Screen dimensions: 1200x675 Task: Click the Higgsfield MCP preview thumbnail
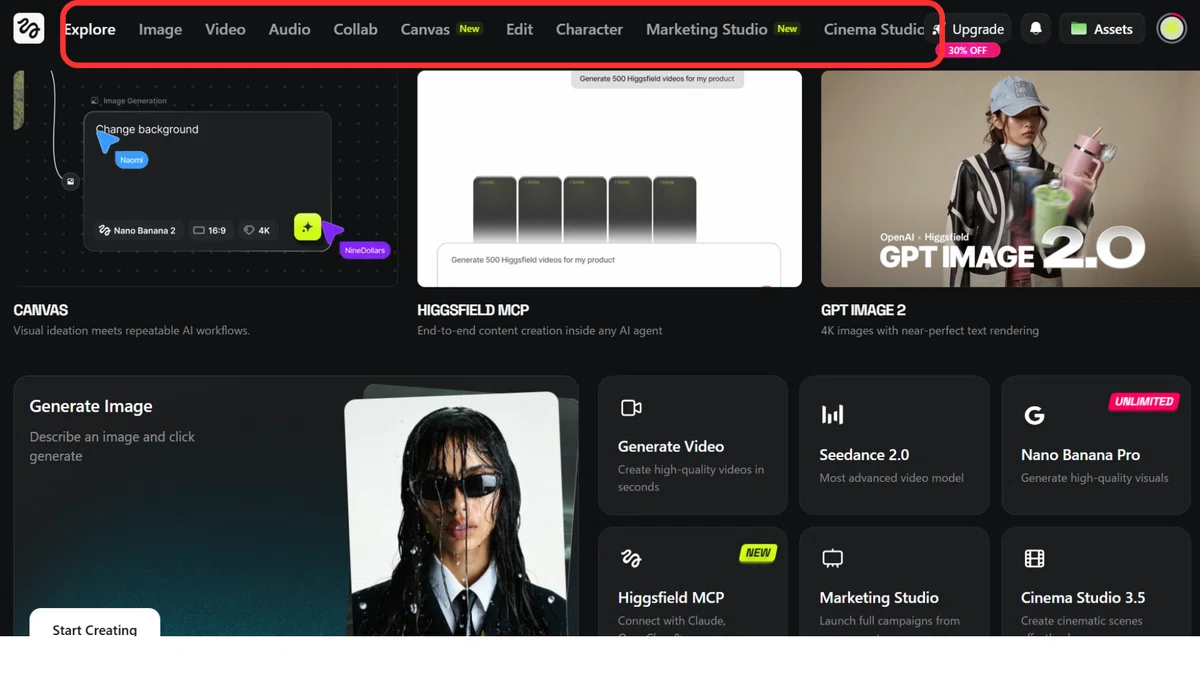coord(609,178)
